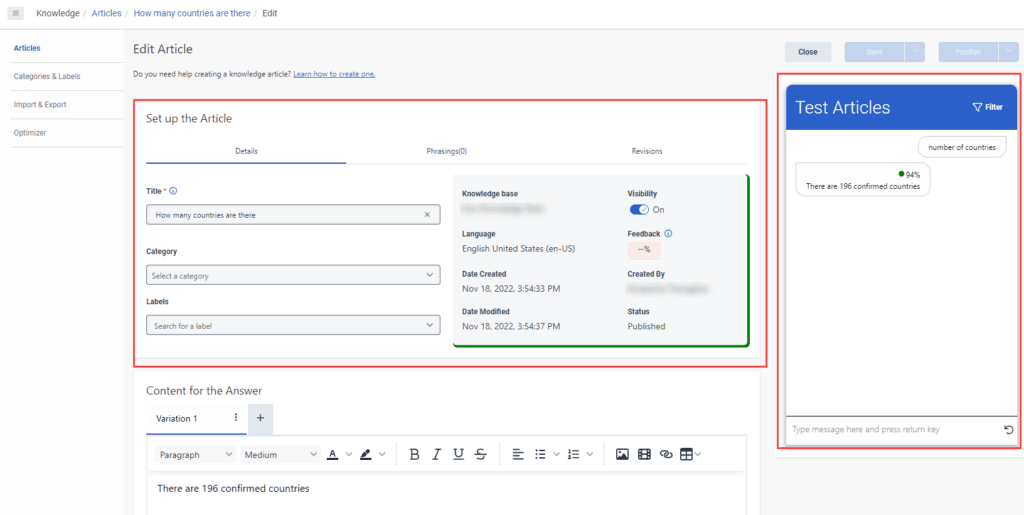Viewport: 1024px width, 515px height.
Task: Click the test message input field
Action: coord(890,430)
